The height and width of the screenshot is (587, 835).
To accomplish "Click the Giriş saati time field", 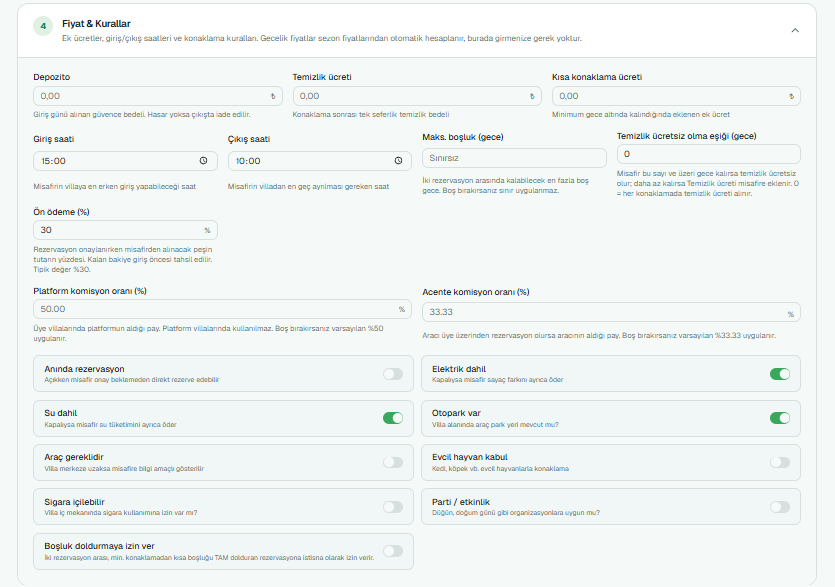I will (125, 161).
